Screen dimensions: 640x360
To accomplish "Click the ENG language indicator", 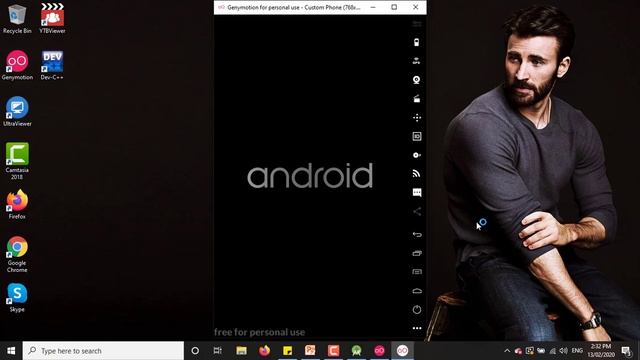I will [x=577, y=351].
